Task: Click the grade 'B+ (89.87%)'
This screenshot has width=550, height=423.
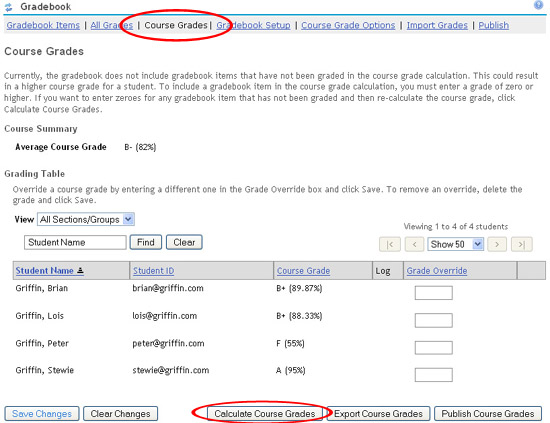Action: click(x=299, y=288)
